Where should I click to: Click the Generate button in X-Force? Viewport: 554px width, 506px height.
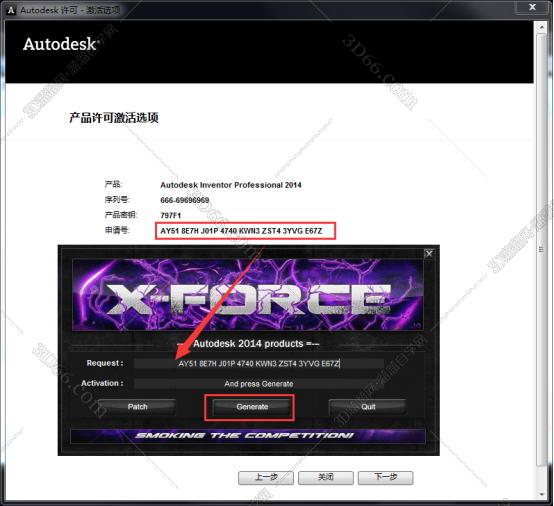pyautogui.click(x=252, y=407)
